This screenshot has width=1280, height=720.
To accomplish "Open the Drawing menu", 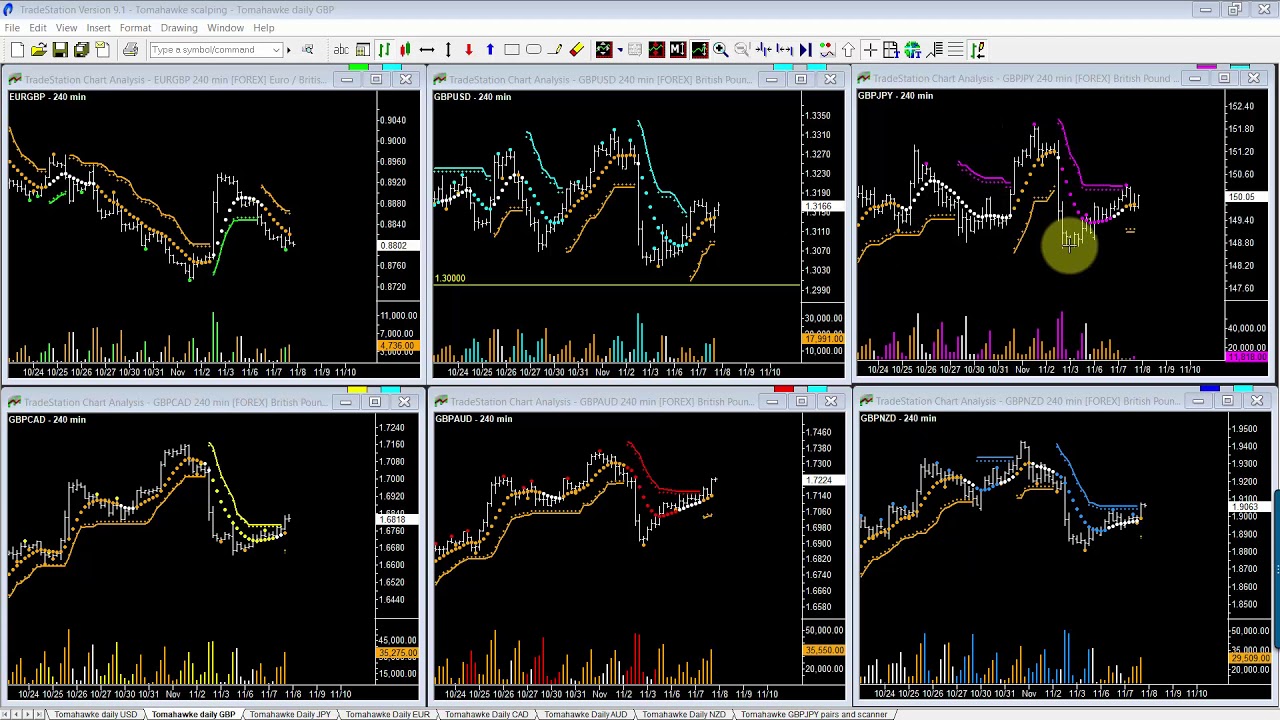I will pyautogui.click(x=179, y=28).
